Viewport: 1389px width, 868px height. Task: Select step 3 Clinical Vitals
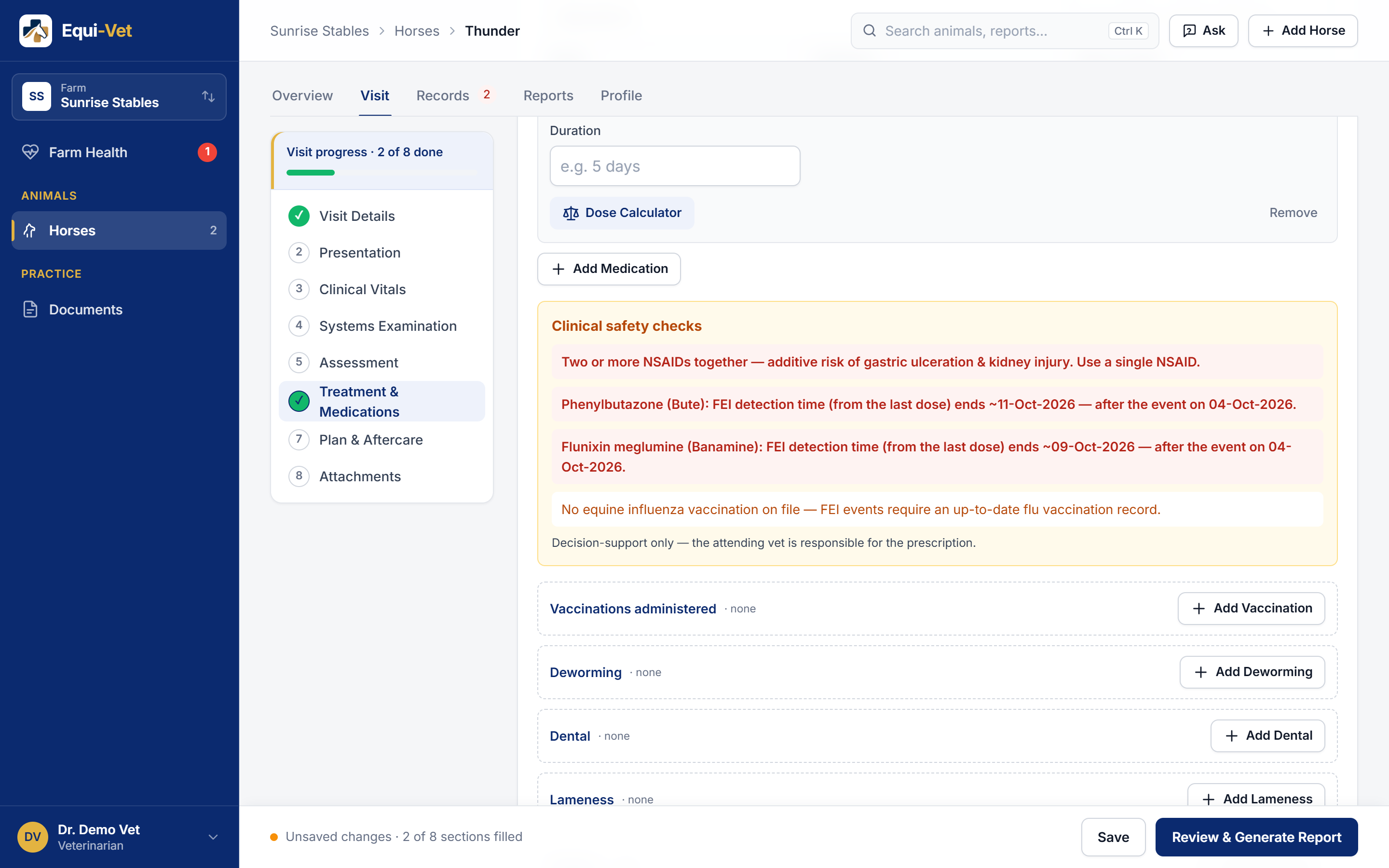pos(381,289)
